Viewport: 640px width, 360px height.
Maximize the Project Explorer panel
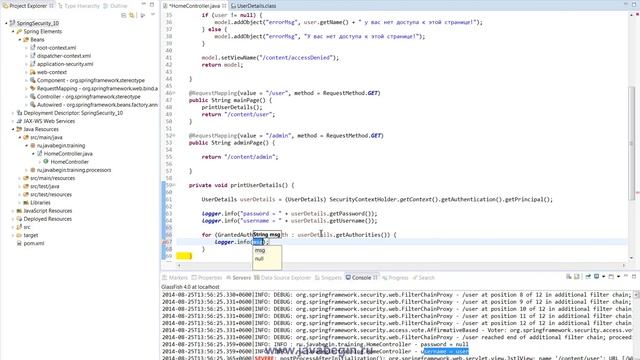pyautogui.click(x=152, y=4)
